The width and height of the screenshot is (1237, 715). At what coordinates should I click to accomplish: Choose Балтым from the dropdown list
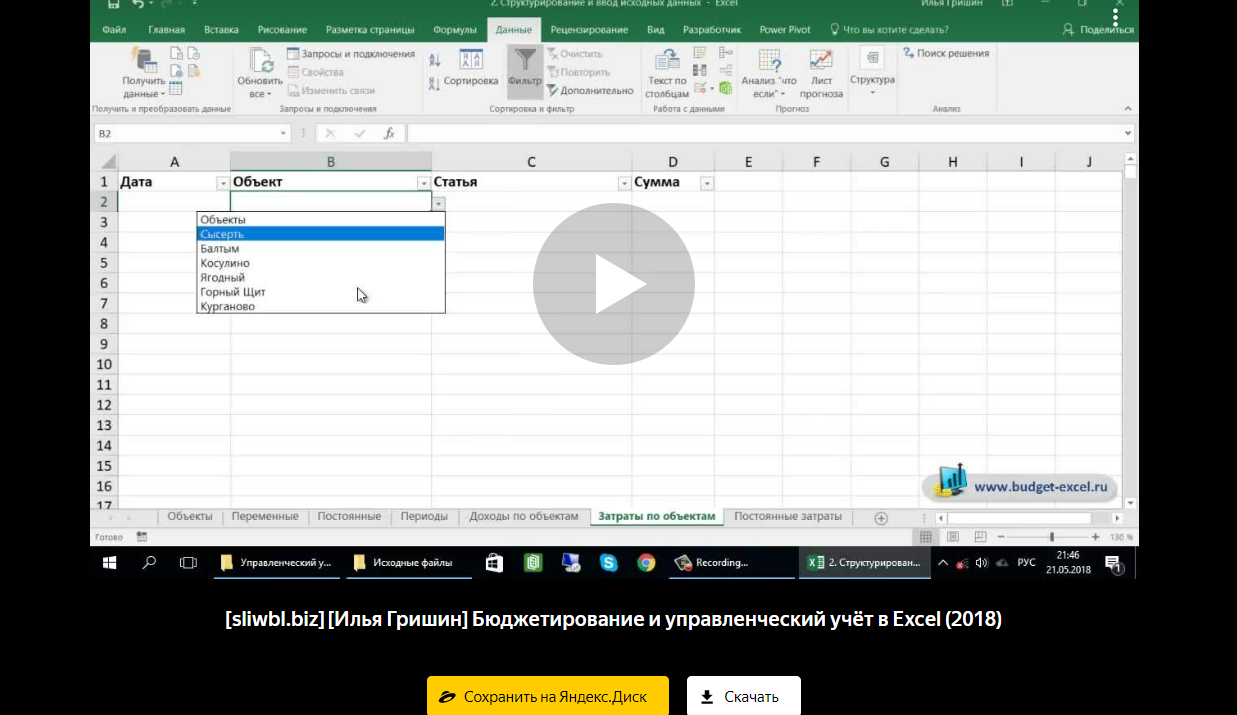(x=220, y=248)
